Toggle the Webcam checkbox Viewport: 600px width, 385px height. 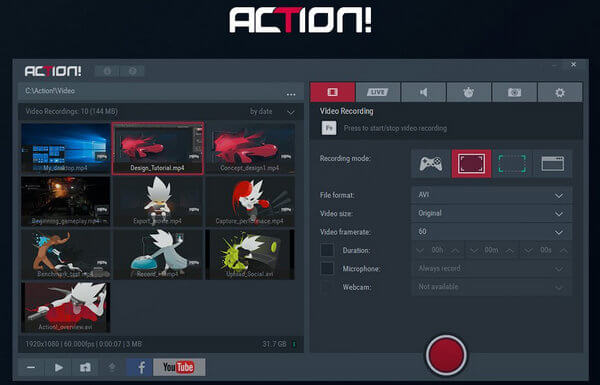[x=327, y=287]
